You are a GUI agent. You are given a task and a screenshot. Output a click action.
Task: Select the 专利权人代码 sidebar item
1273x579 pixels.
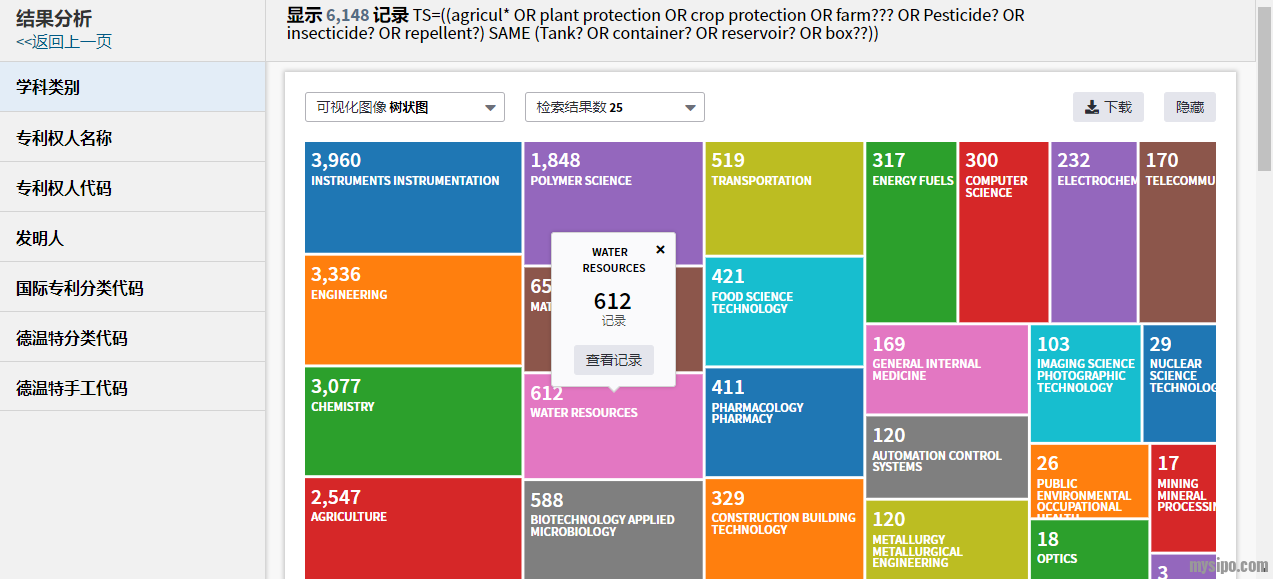[133, 187]
